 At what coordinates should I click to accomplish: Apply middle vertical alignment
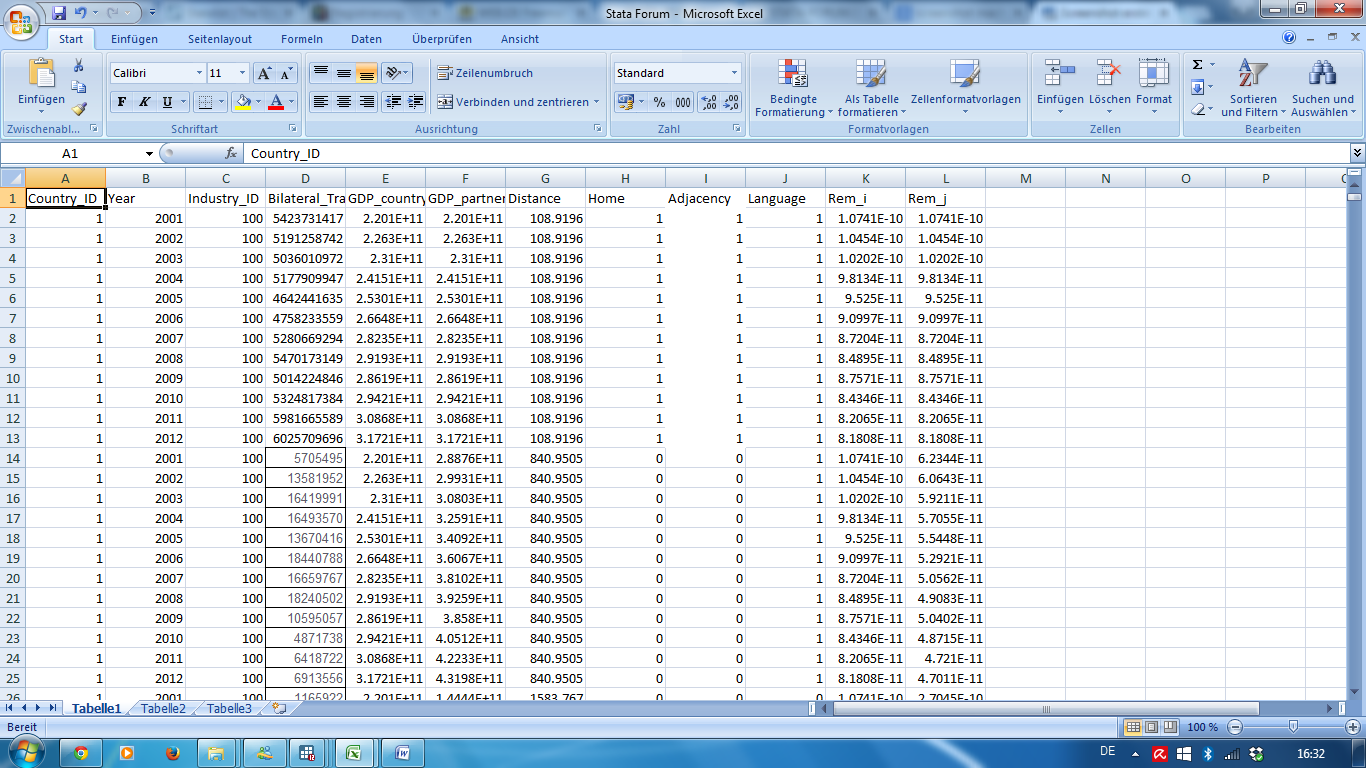pyautogui.click(x=344, y=73)
